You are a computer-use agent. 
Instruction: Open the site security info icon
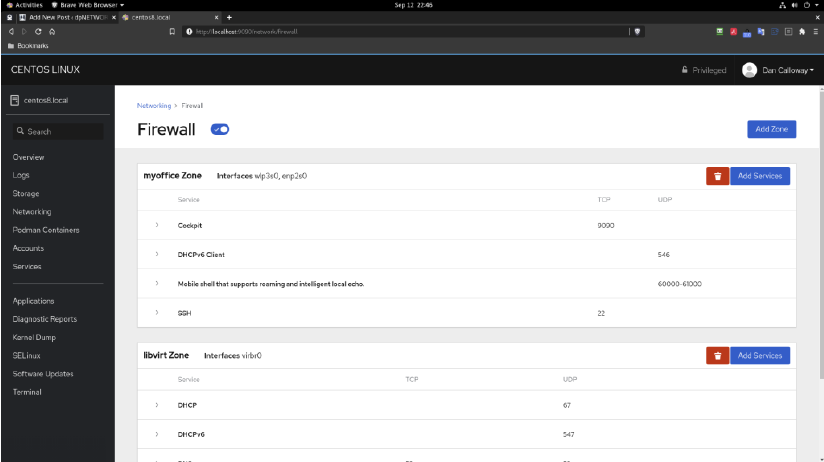pos(189,32)
